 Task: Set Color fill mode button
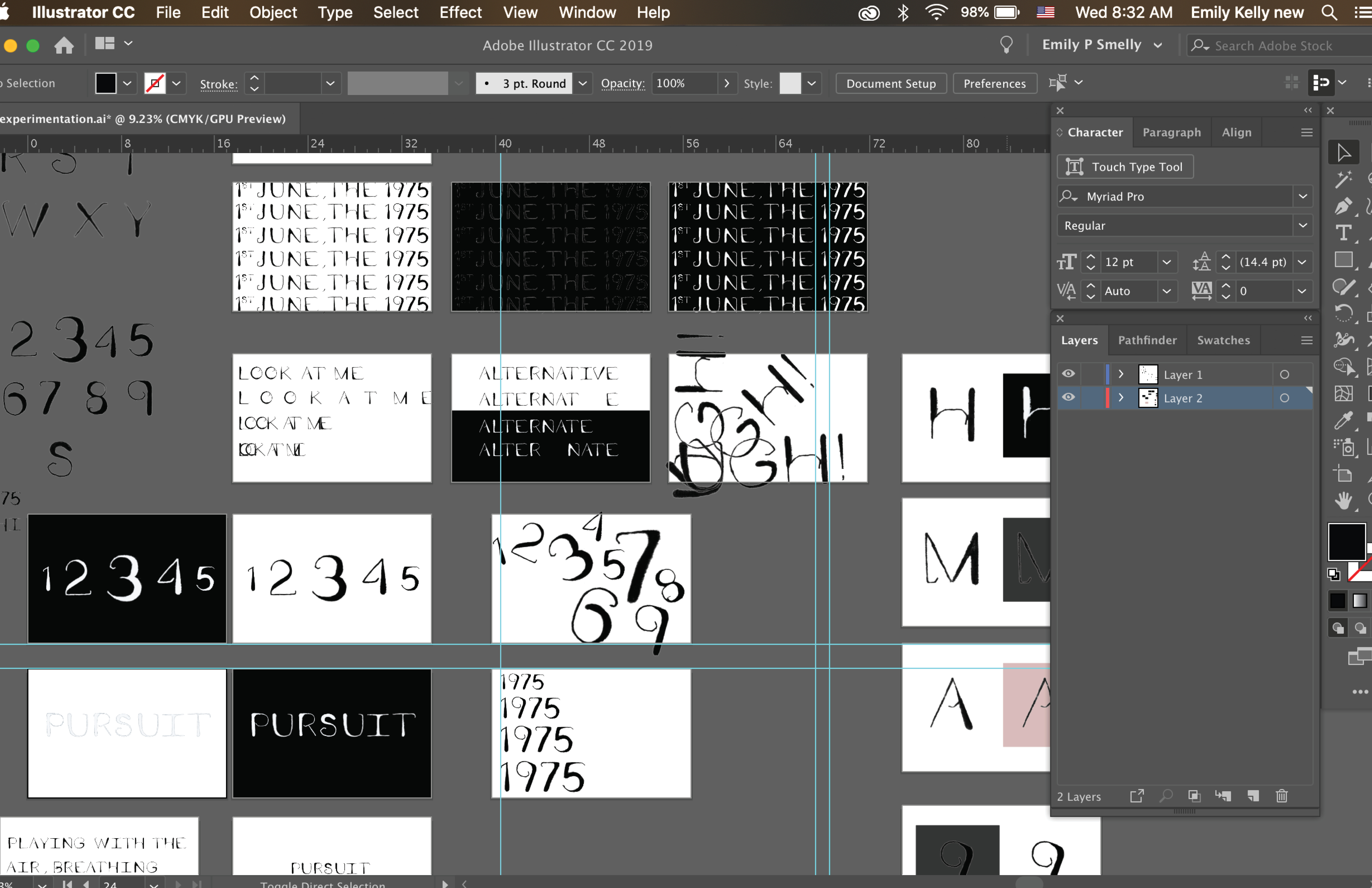pos(1337,601)
